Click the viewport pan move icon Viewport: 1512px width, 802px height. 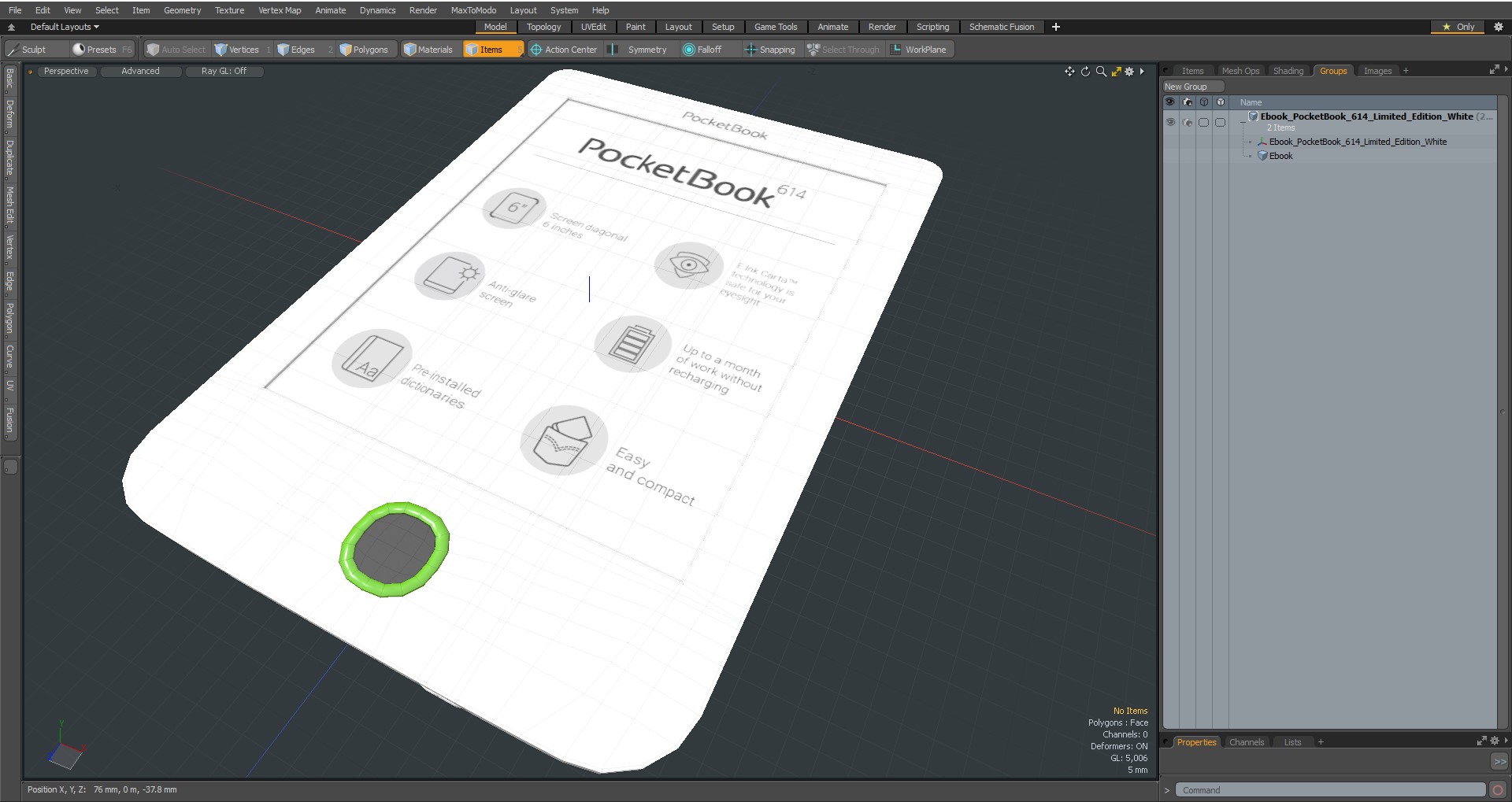tap(1069, 72)
